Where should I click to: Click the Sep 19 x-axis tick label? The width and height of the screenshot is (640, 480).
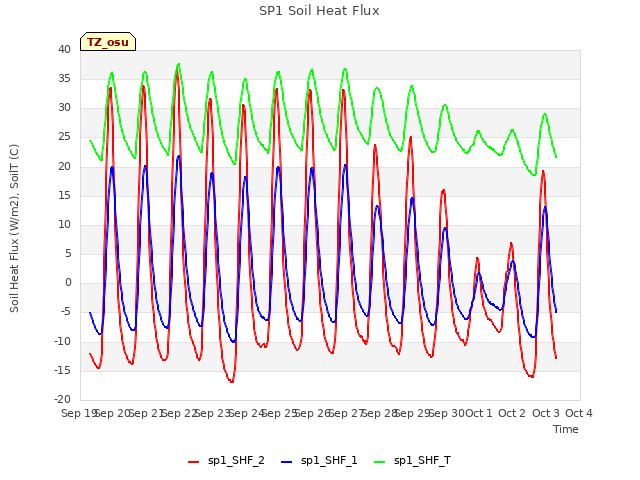(x=79, y=413)
